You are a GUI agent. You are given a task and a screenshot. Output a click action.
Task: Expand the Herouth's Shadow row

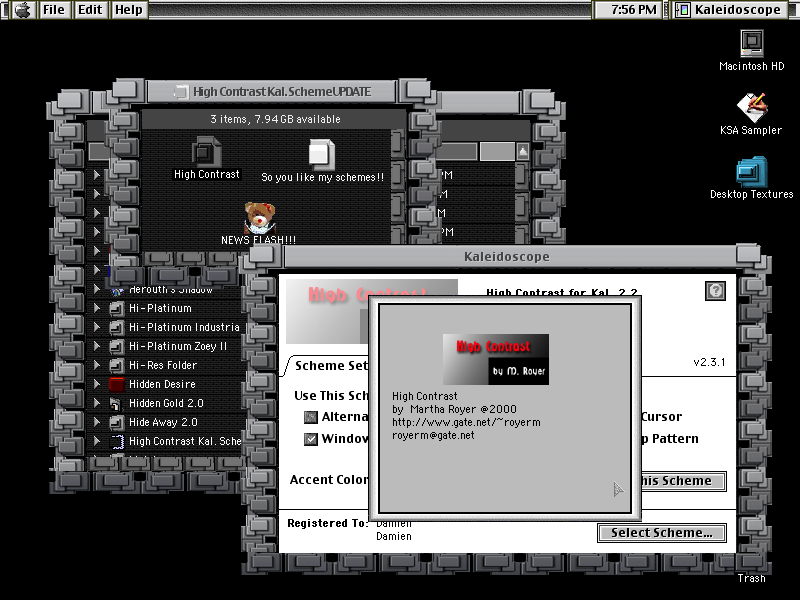point(97,289)
